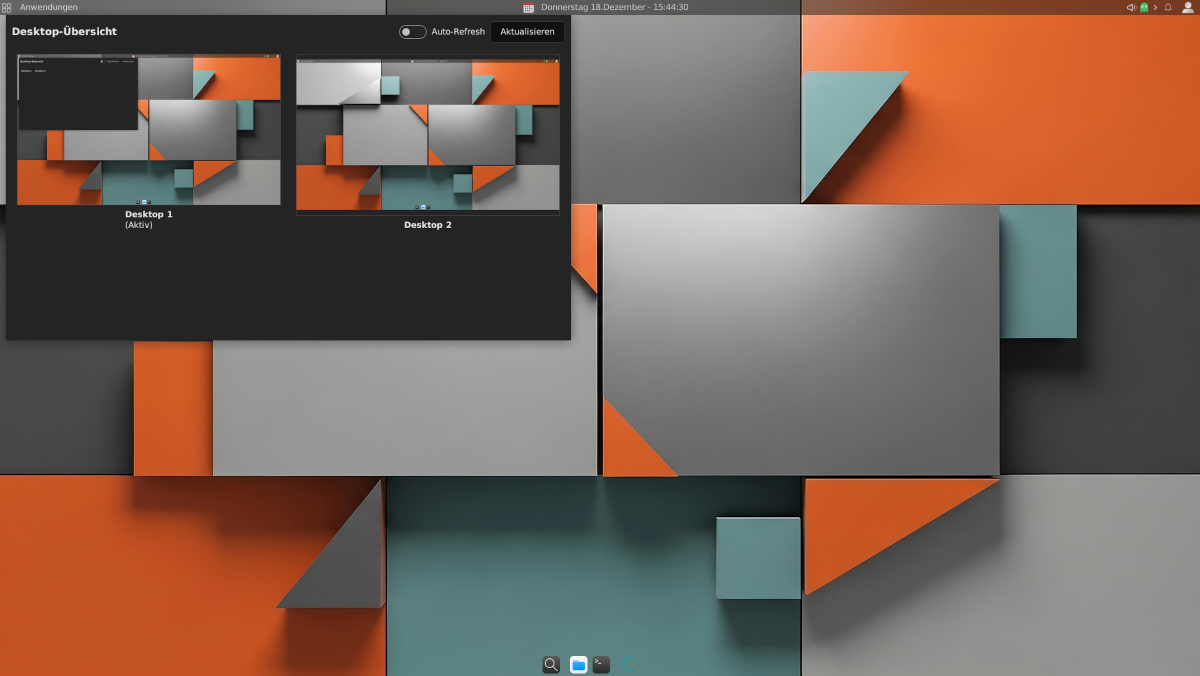The width and height of the screenshot is (1200, 676).
Task: Select the Desktop 2 thumbnail
Action: 428,132
